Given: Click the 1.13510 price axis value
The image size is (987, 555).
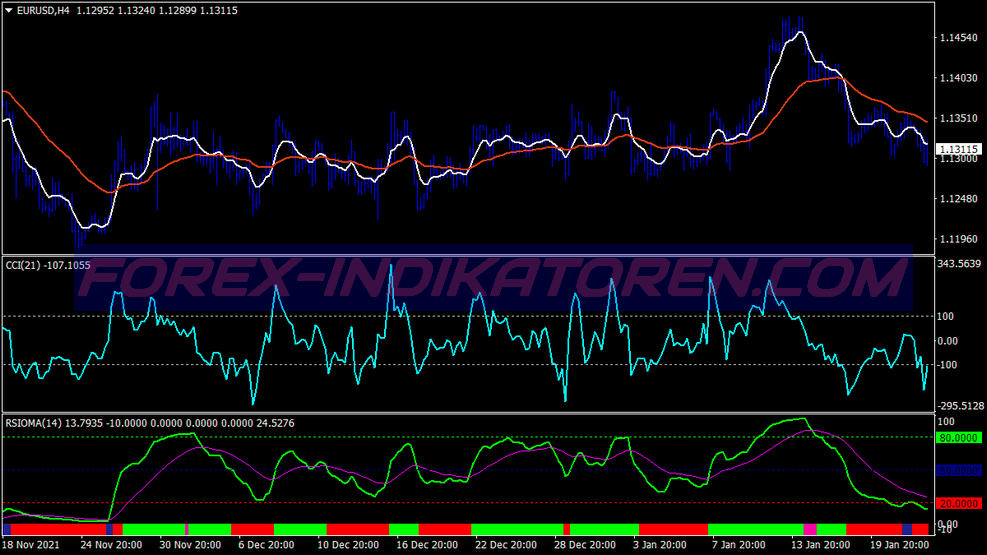Looking at the screenshot, I should [959, 118].
